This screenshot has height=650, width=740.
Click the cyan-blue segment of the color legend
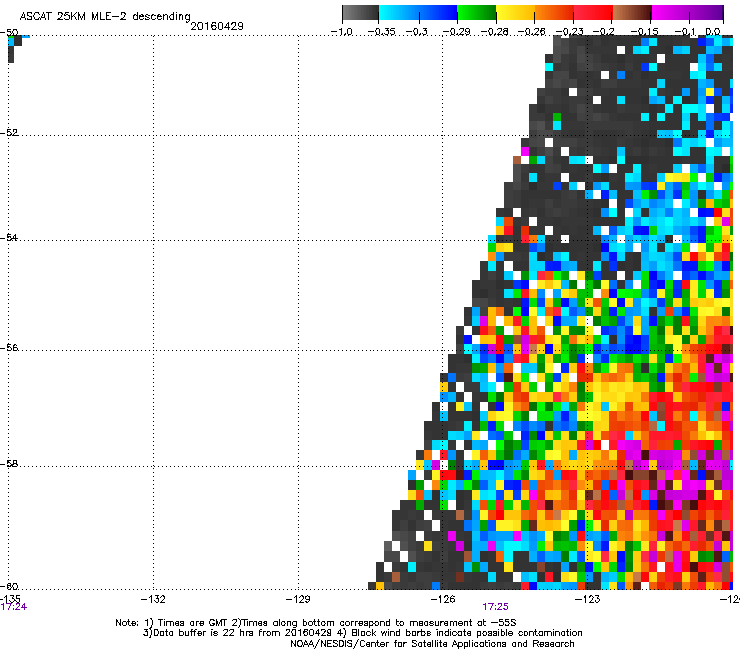tap(418, 13)
